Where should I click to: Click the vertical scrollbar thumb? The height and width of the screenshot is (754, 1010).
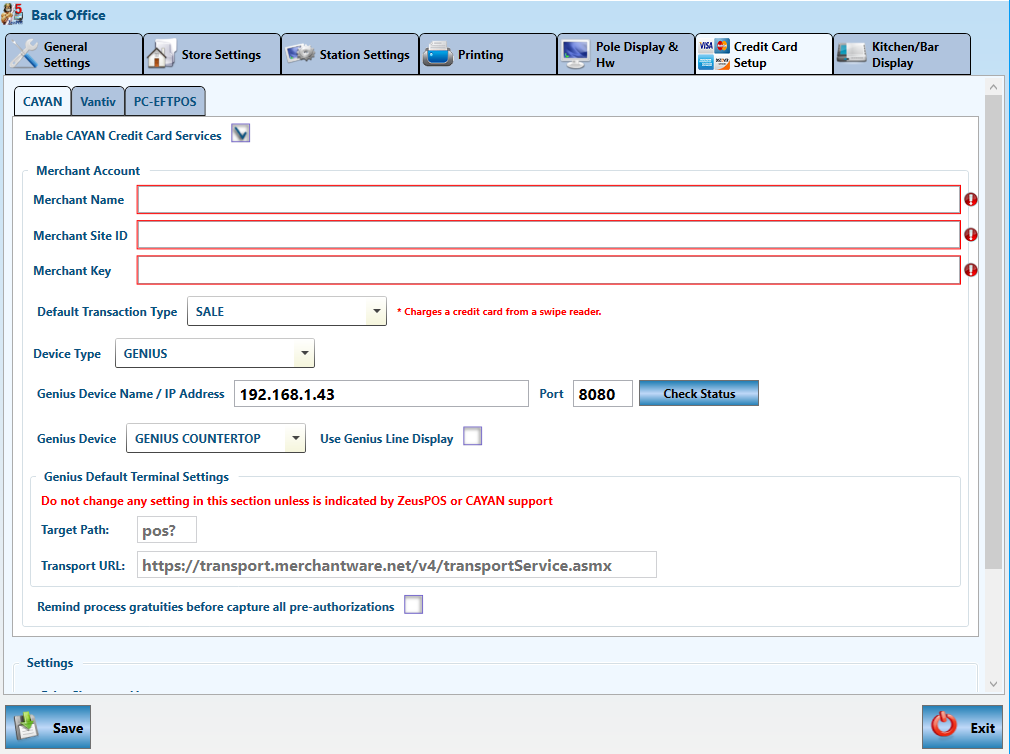[993, 332]
